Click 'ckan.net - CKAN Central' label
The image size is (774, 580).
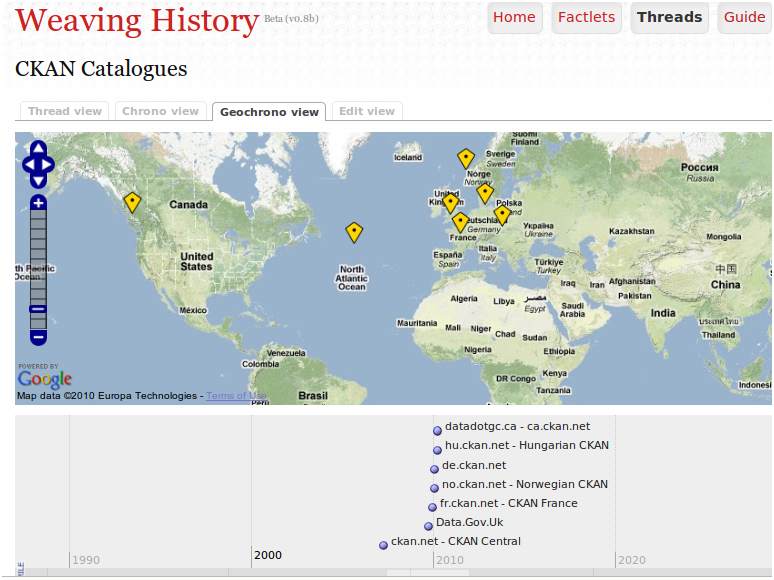click(456, 541)
